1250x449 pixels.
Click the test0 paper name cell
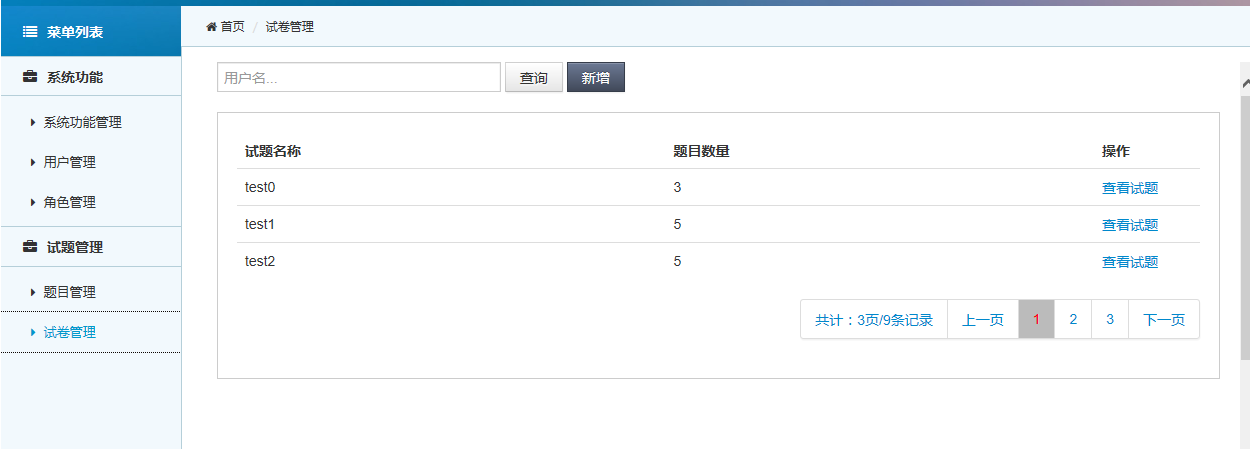click(x=260, y=187)
